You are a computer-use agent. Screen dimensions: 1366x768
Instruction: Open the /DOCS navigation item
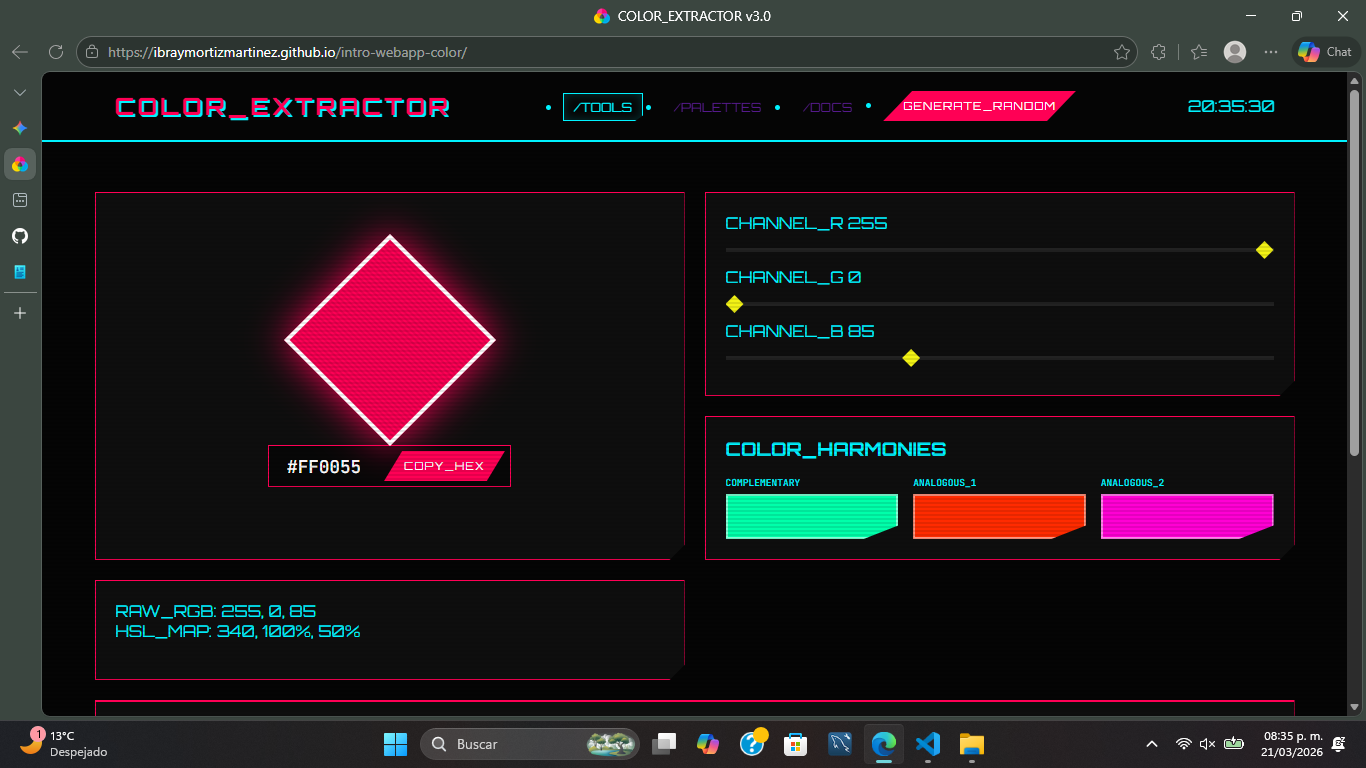(828, 107)
